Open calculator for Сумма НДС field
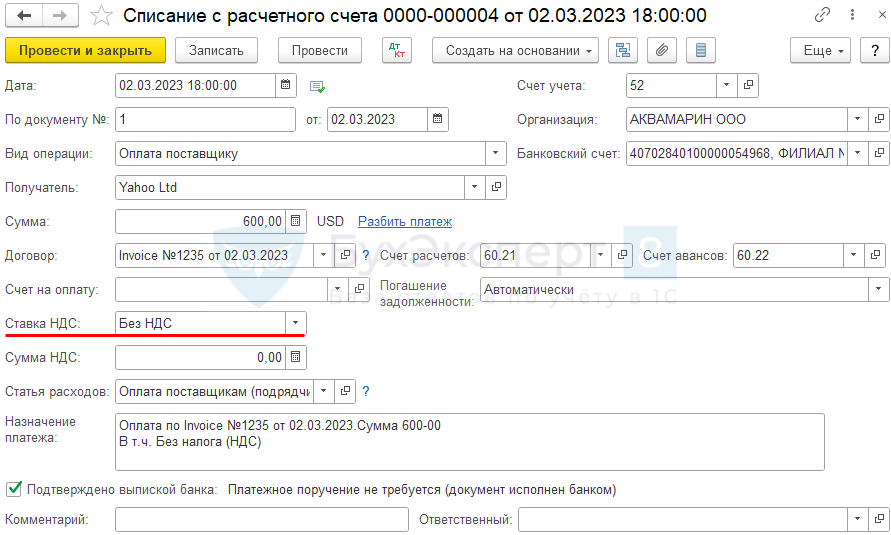Screen dimensions: 891x535 (295, 357)
